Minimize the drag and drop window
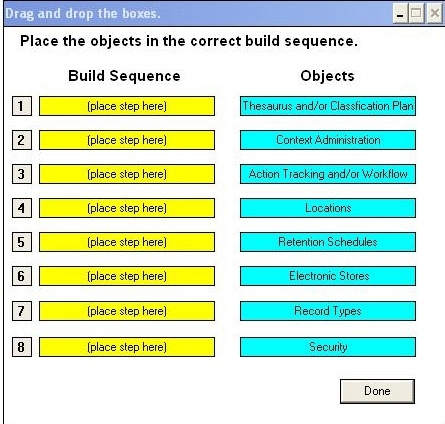Image resolution: width=445 pixels, height=424 pixels. (x=400, y=14)
